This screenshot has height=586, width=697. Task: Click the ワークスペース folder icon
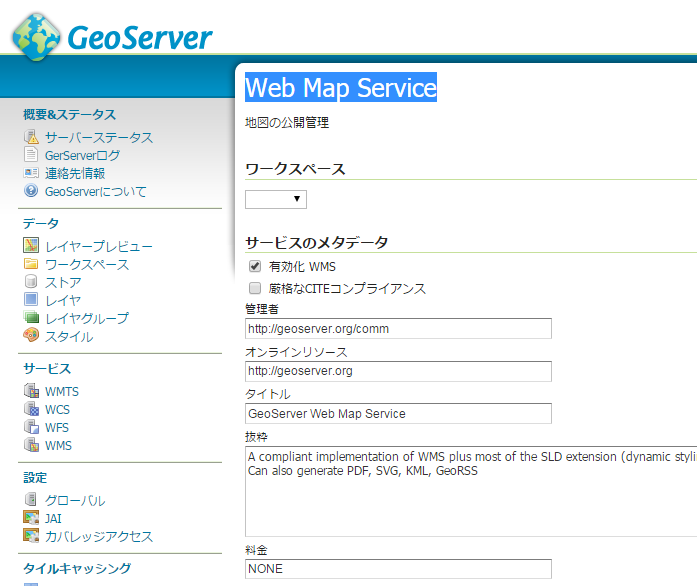31,264
